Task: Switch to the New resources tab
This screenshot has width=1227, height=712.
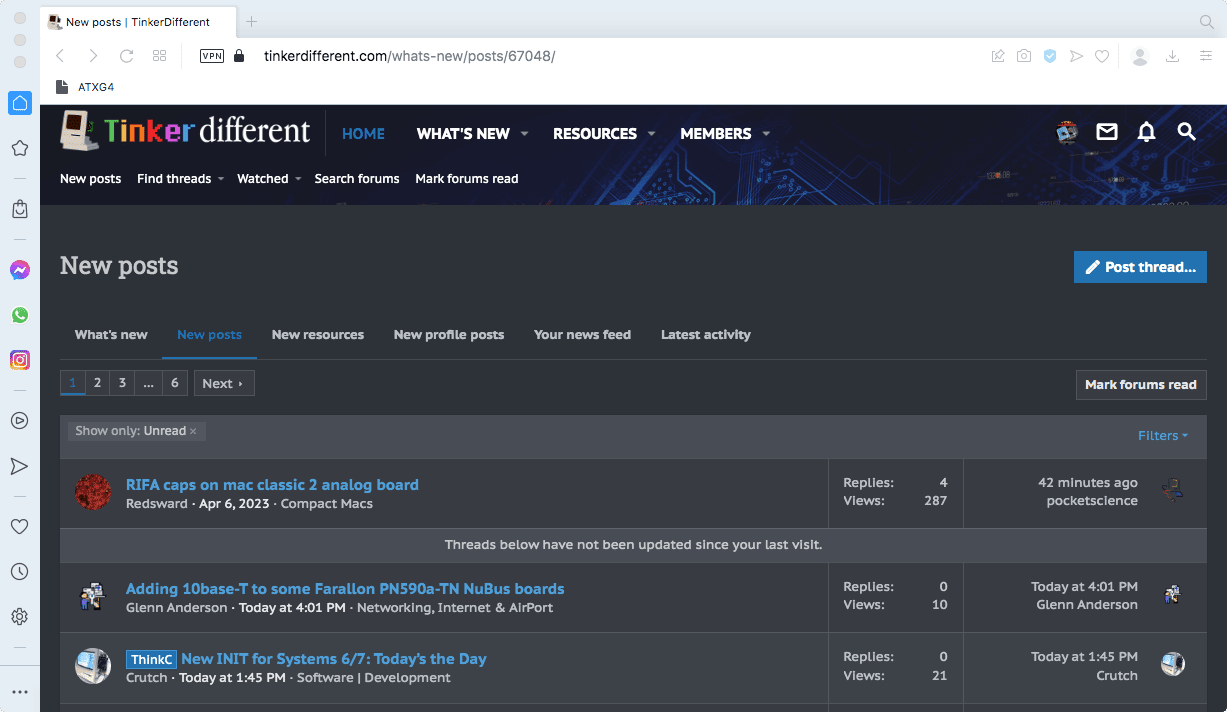Action: (318, 335)
